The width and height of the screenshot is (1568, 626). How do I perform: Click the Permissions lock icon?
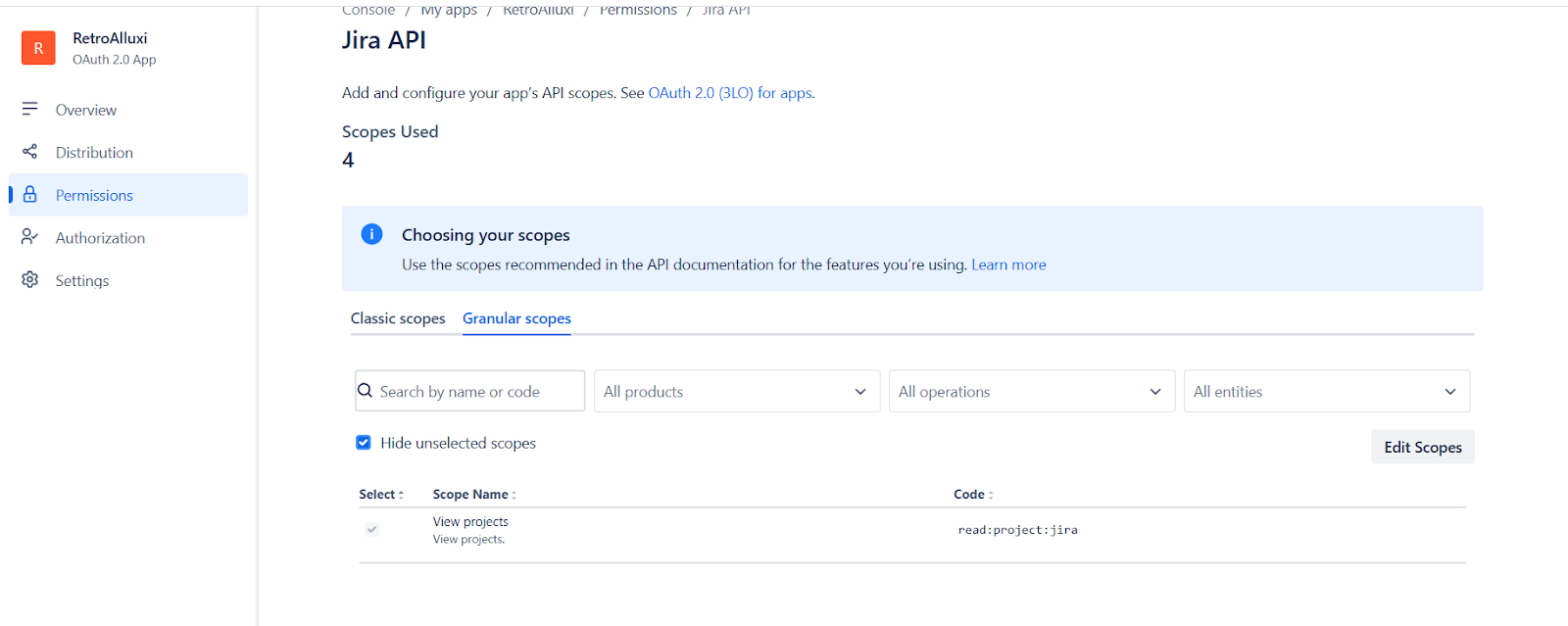click(30, 194)
